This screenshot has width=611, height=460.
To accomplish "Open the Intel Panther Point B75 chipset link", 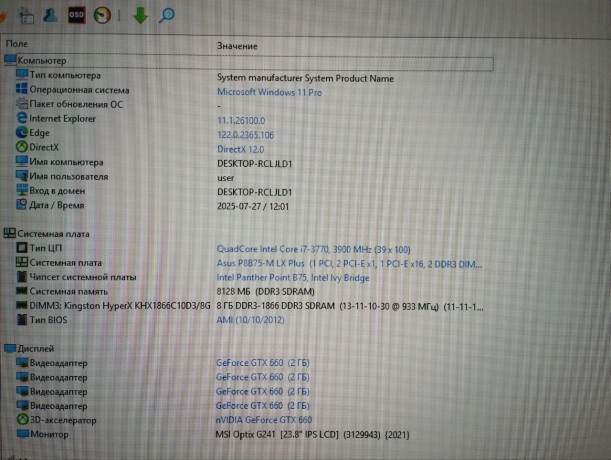I will pos(293,278).
